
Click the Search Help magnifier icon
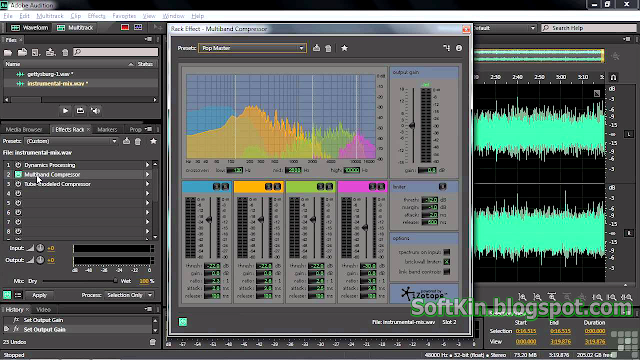point(546,28)
